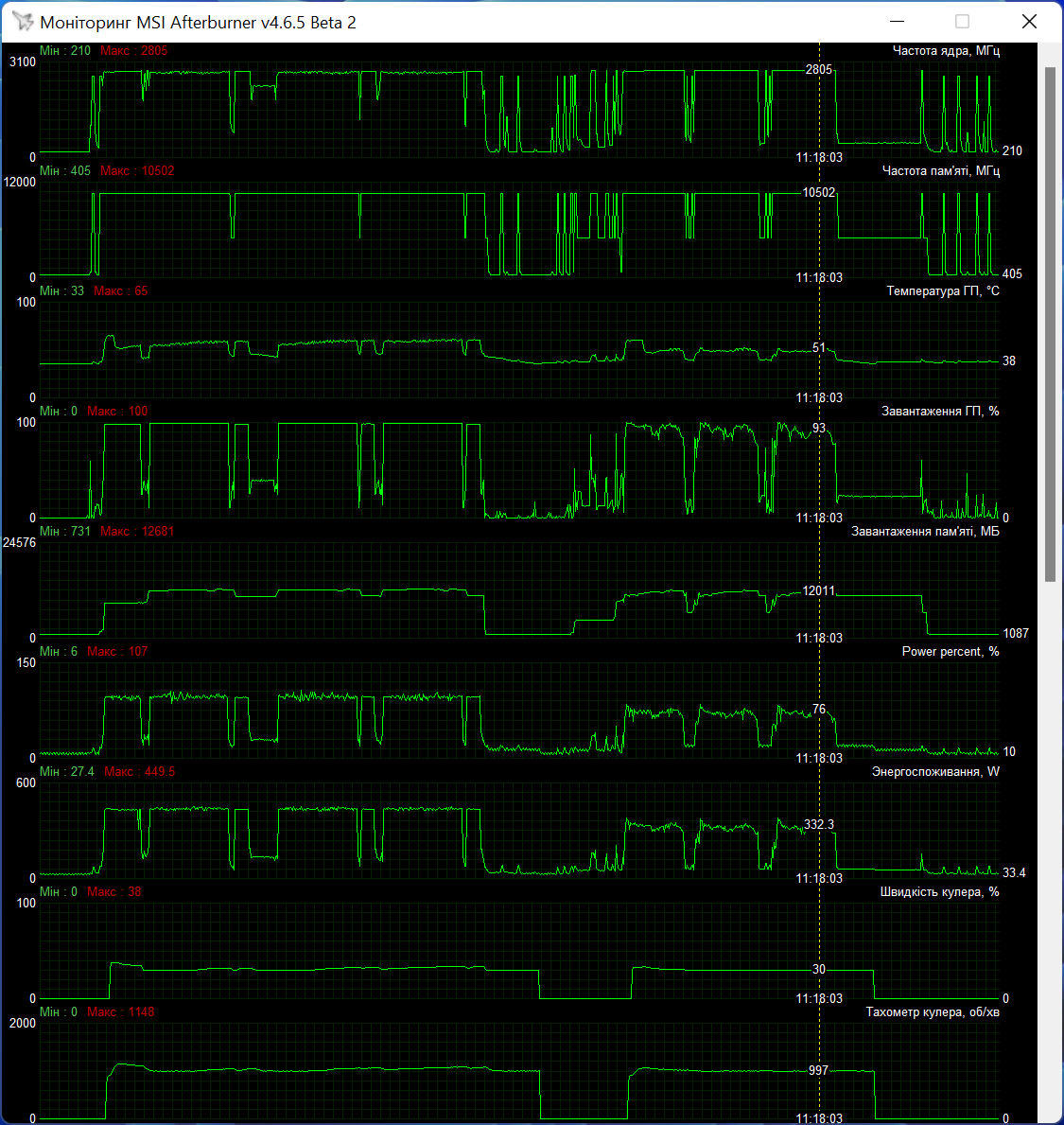Image resolution: width=1064 pixels, height=1125 pixels.
Task: Click the 2000 axis maximum of tachometer graph
Action: [x=23, y=1023]
